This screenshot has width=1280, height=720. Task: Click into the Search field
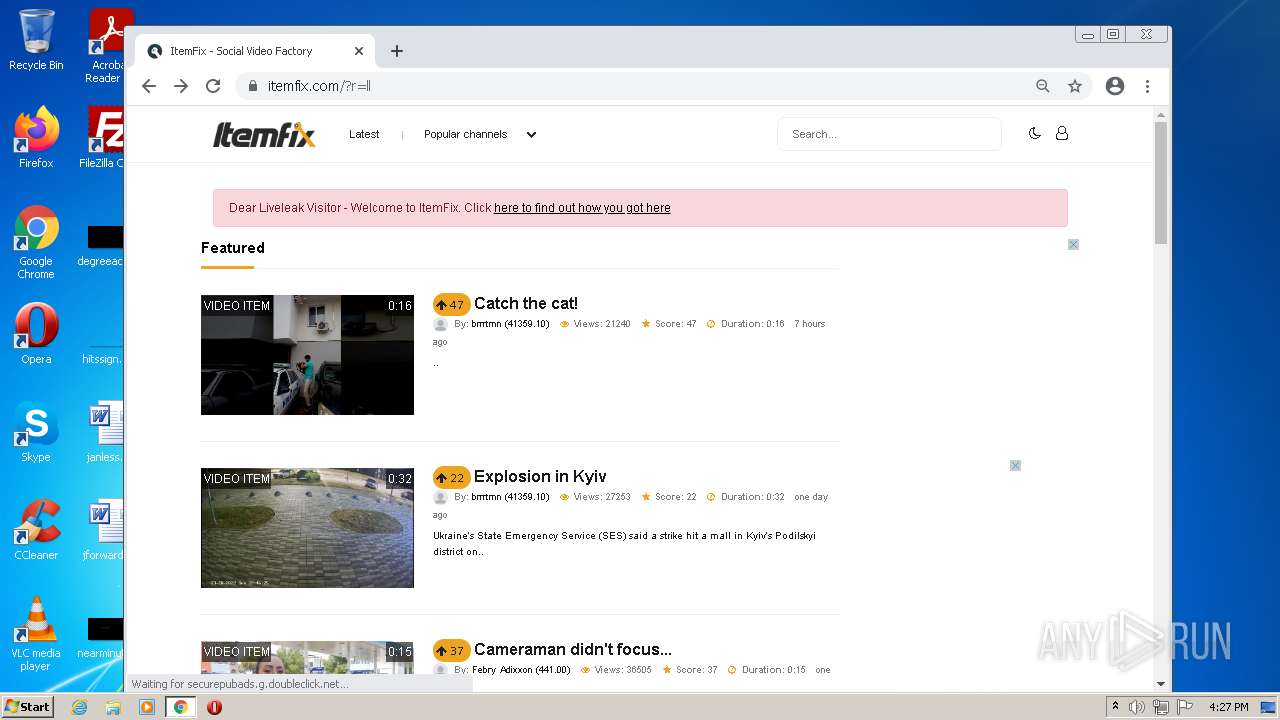(x=889, y=134)
